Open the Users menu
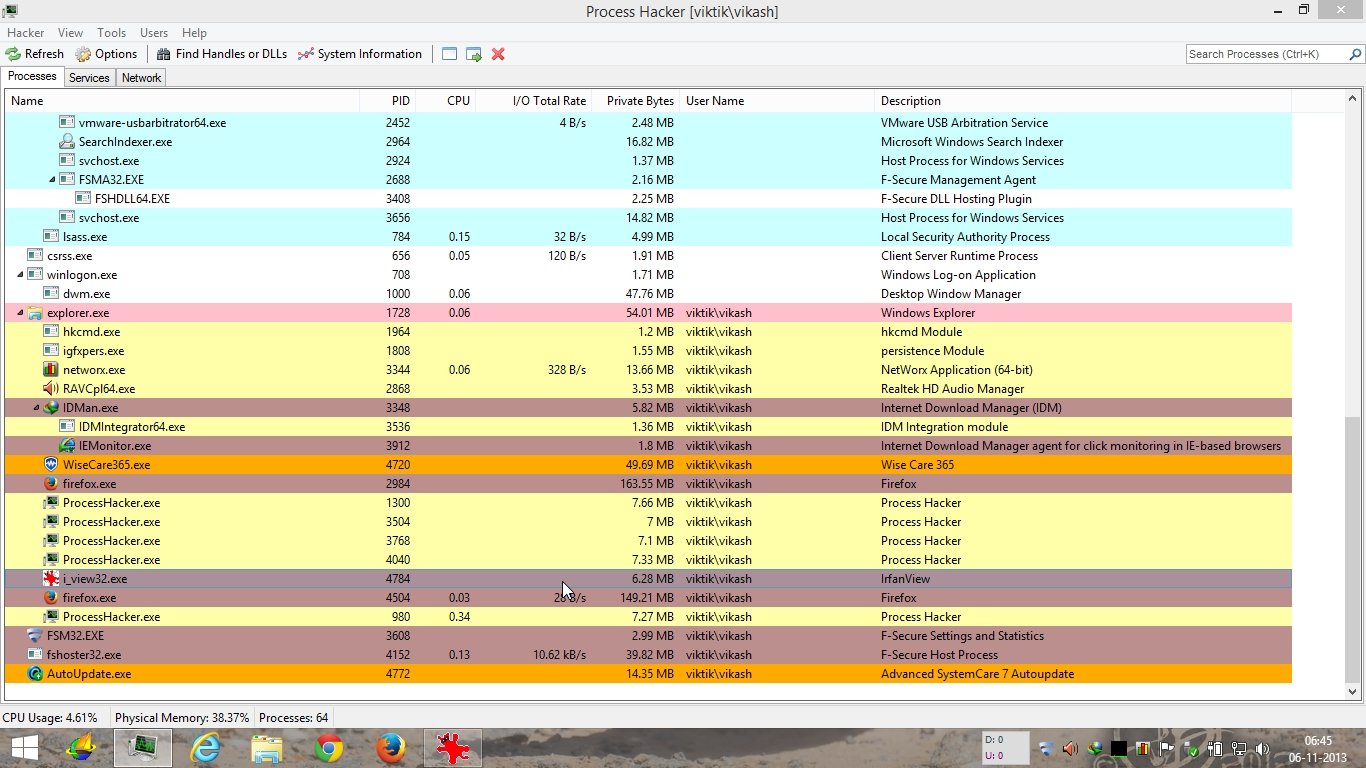This screenshot has width=1366, height=768. click(154, 33)
